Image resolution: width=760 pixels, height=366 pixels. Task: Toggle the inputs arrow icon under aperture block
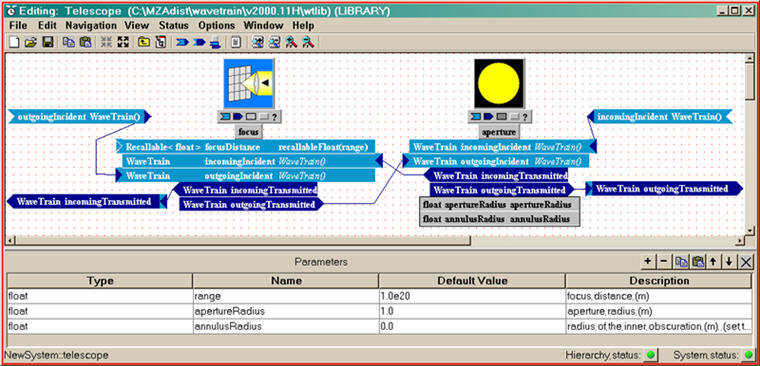click(476, 117)
